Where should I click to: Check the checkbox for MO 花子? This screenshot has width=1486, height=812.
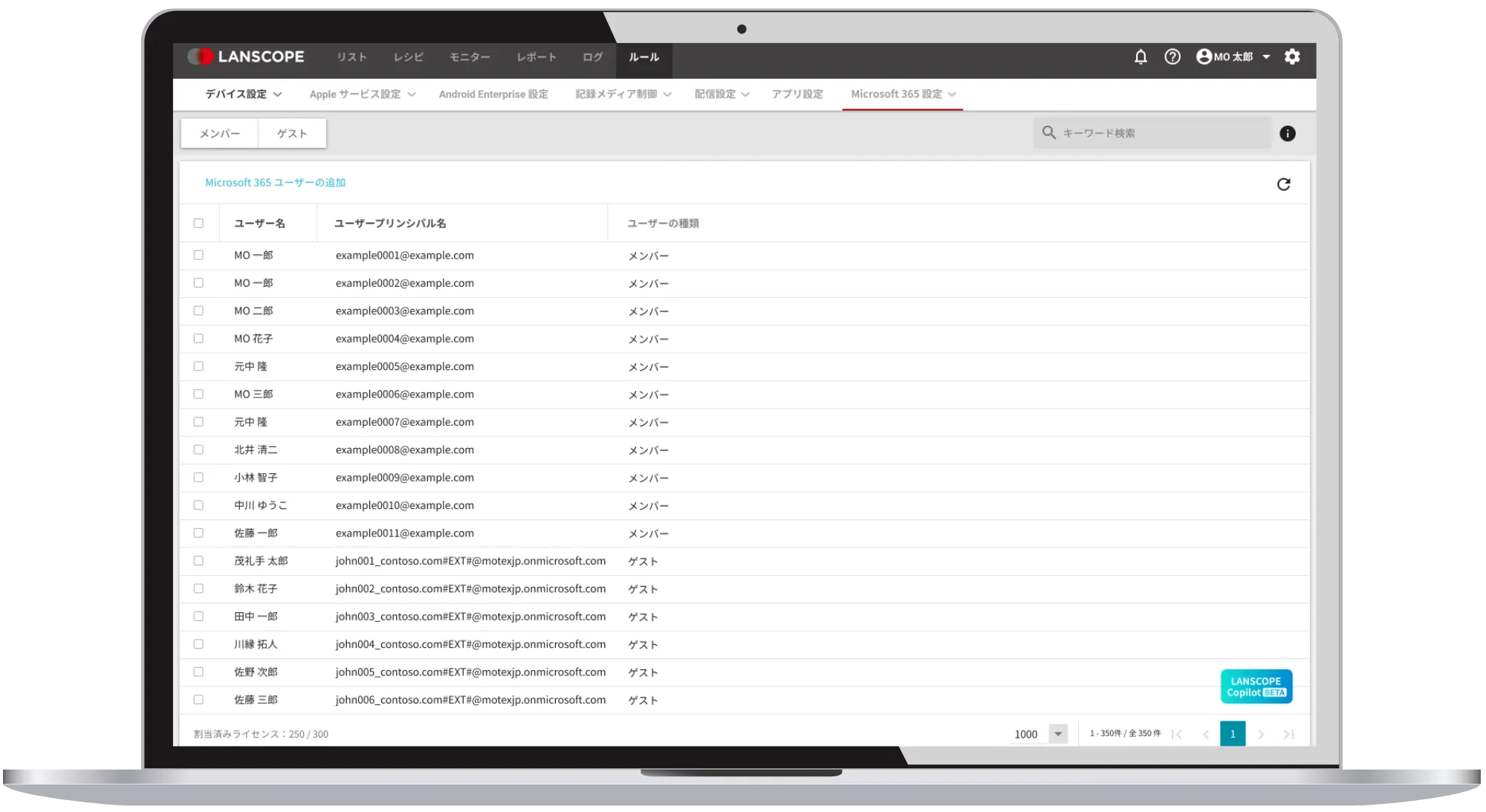pos(198,338)
